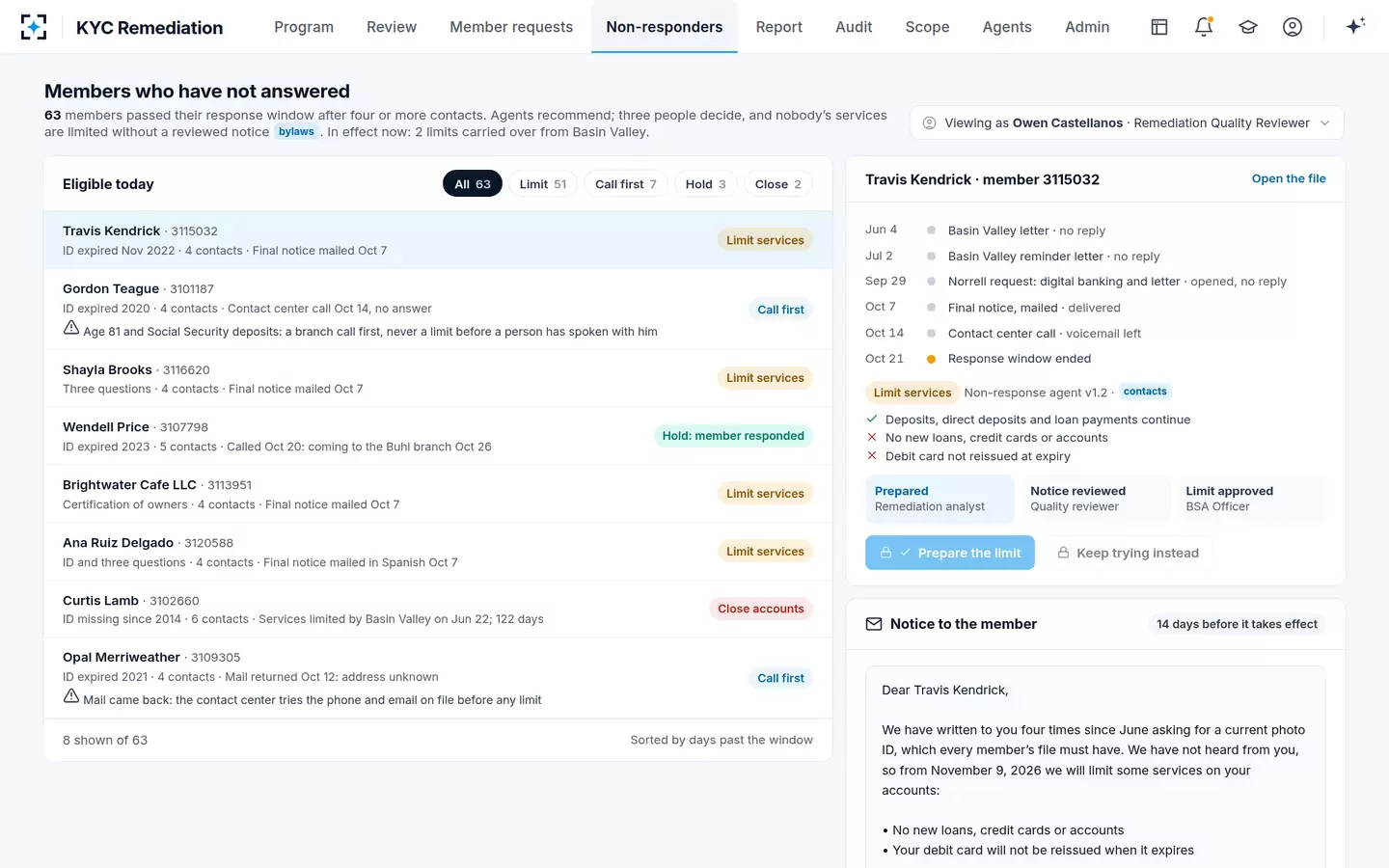This screenshot has width=1389, height=868.
Task: Click the Prepare the limit button
Action: [x=950, y=553]
